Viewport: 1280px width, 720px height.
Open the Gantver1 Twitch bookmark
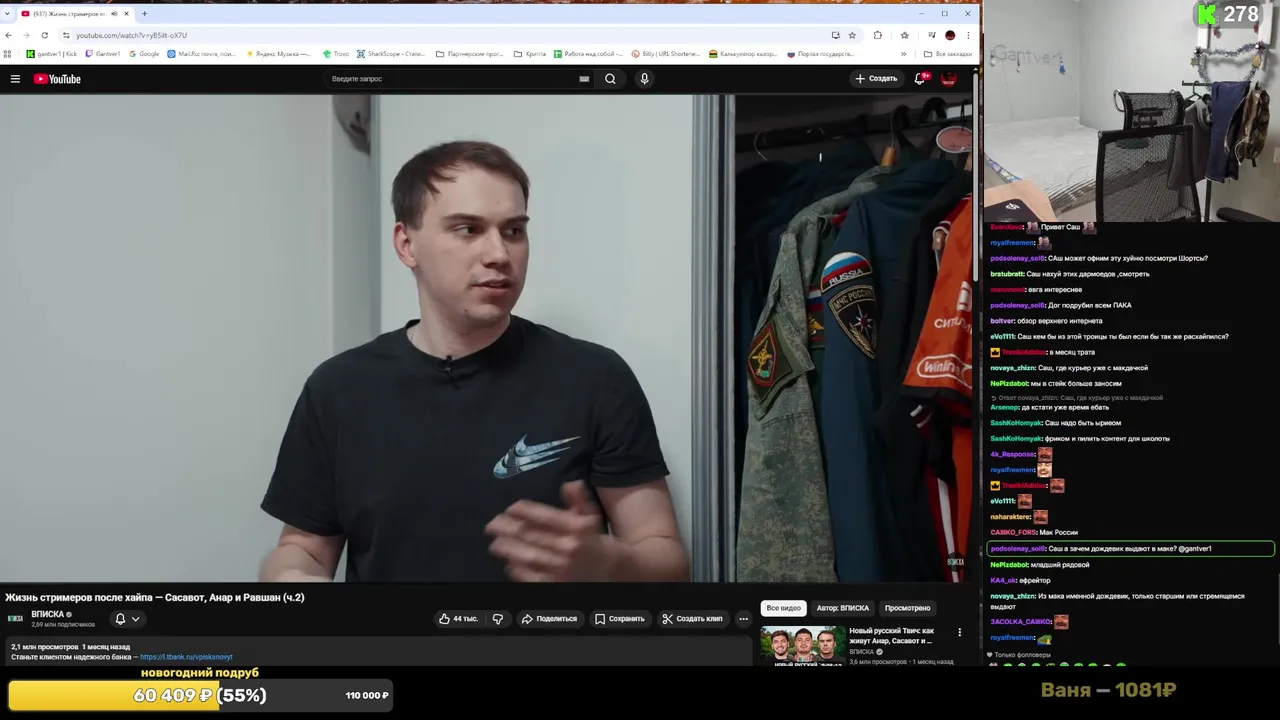pyautogui.click(x=103, y=54)
